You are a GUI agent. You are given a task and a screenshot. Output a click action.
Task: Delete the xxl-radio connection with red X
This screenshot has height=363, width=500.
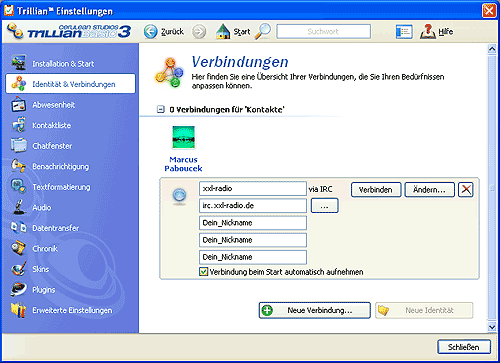(x=466, y=190)
